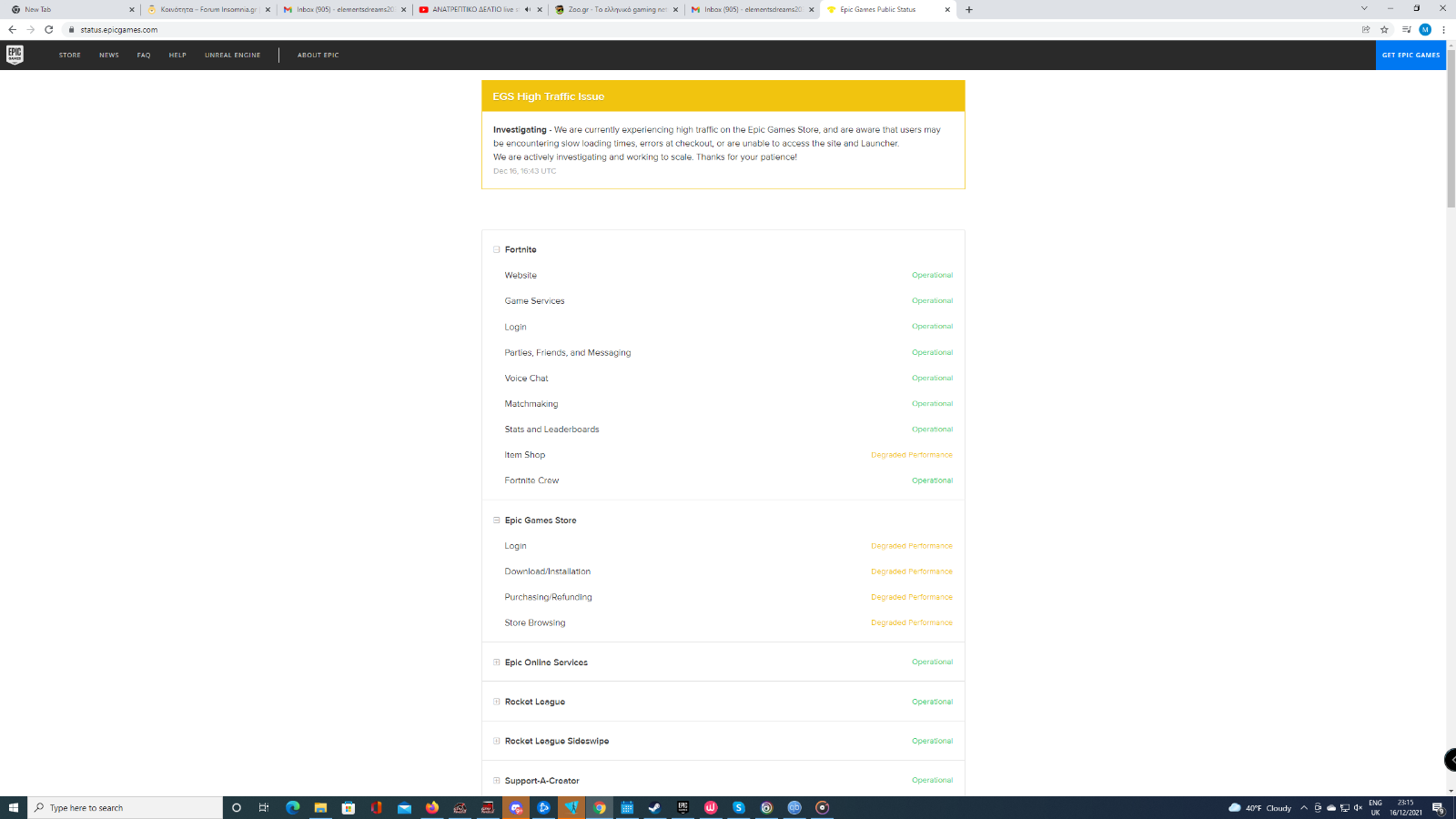
Task: Go back with the browser back arrow
Action: pyautogui.click(x=12, y=29)
